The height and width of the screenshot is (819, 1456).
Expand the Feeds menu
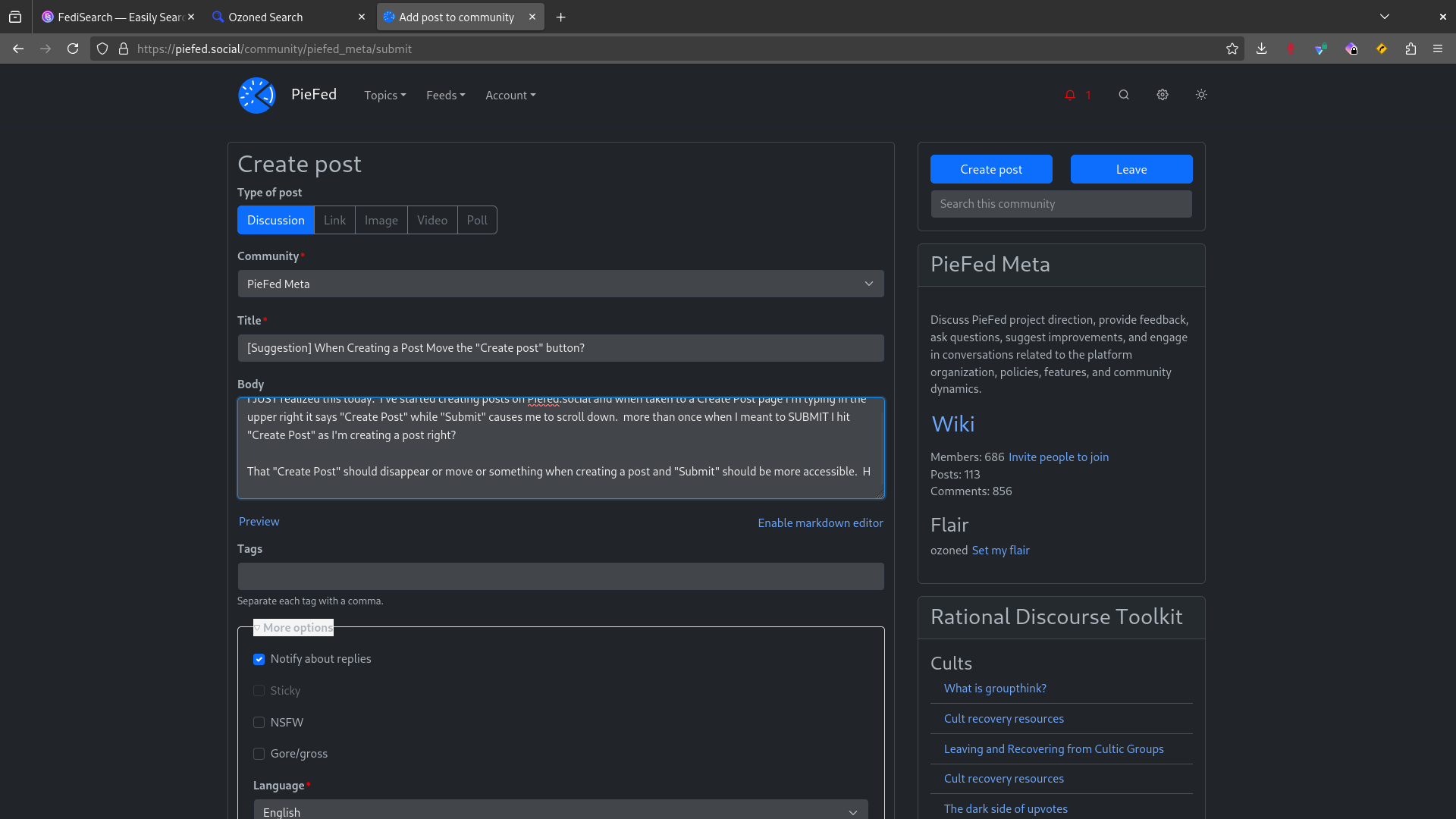pyautogui.click(x=446, y=95)
